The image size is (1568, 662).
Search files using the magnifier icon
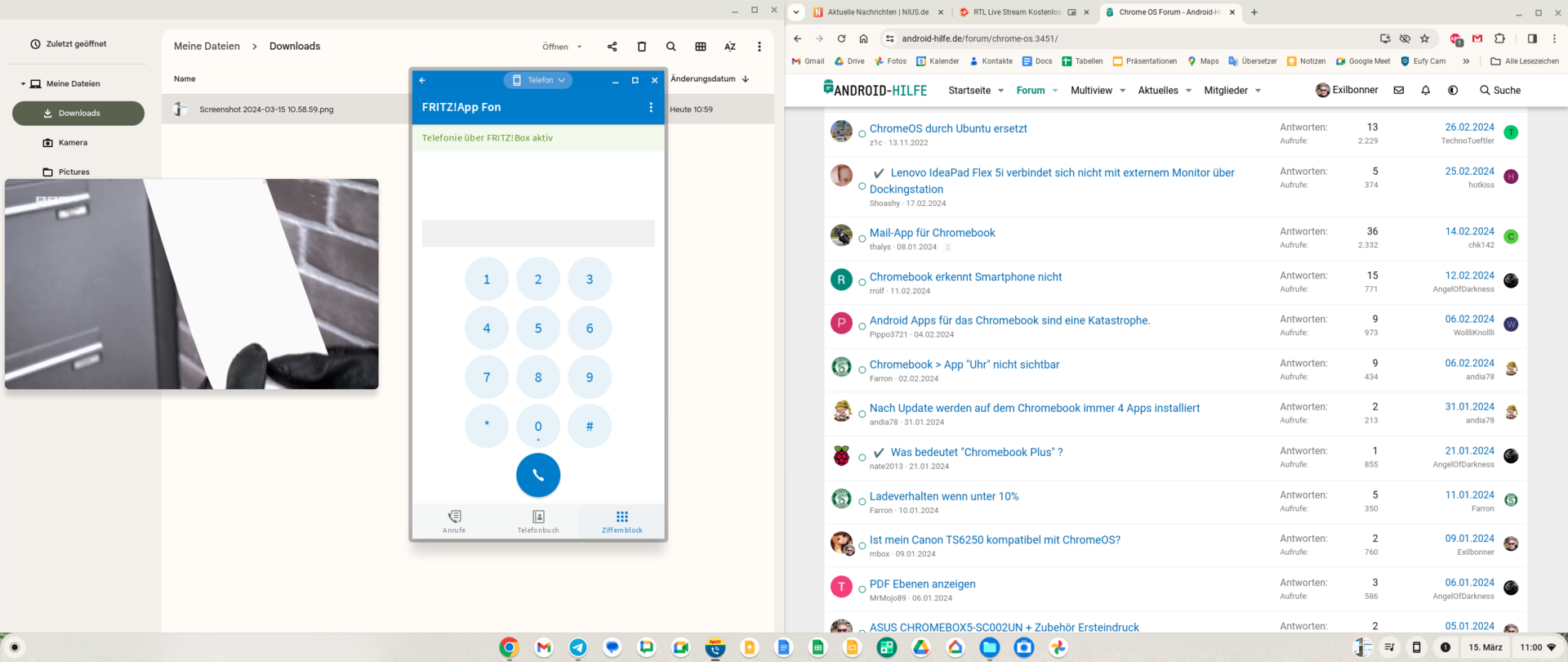click(x=670, y=47)
